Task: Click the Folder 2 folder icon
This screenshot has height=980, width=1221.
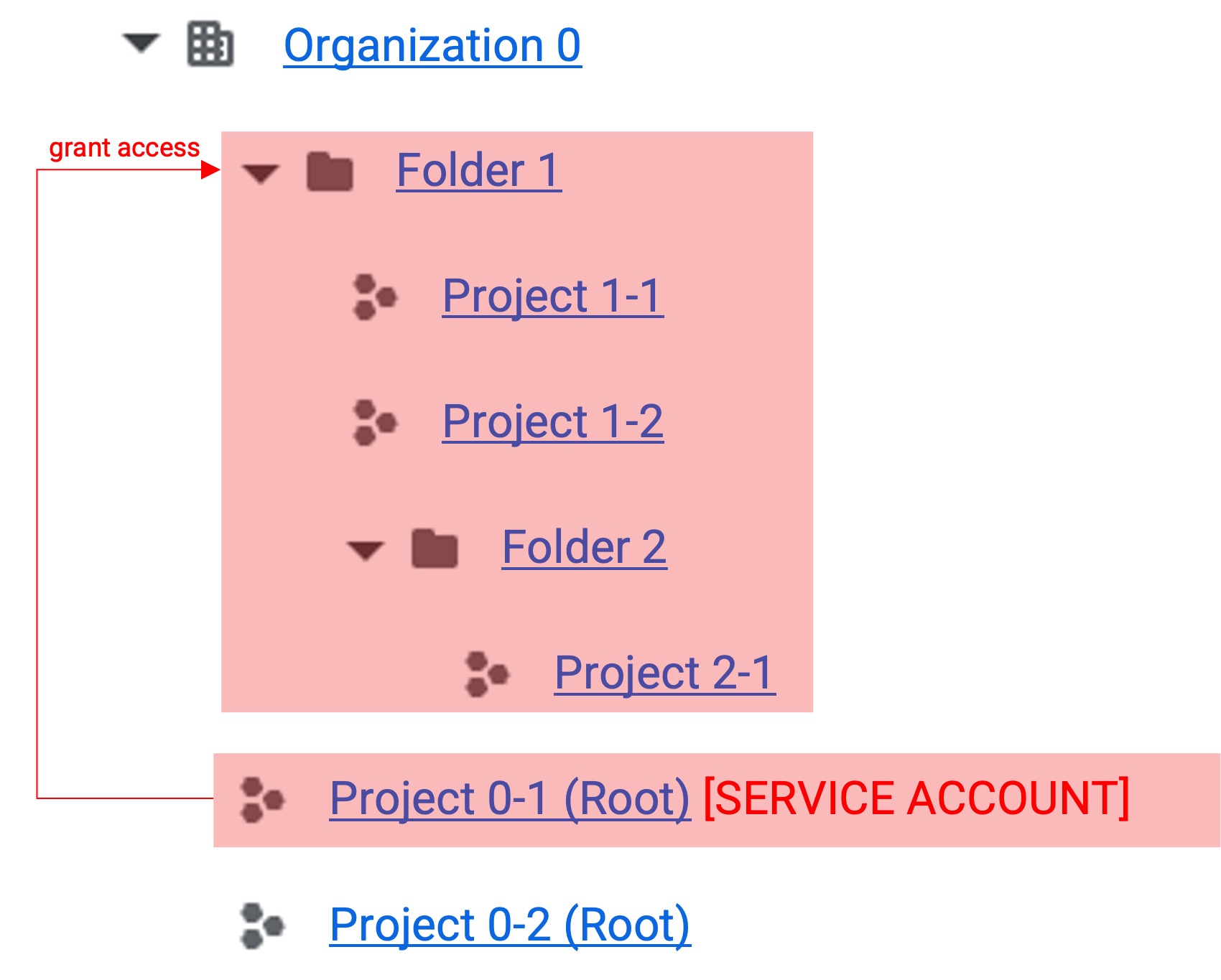Action: (435, 549)
